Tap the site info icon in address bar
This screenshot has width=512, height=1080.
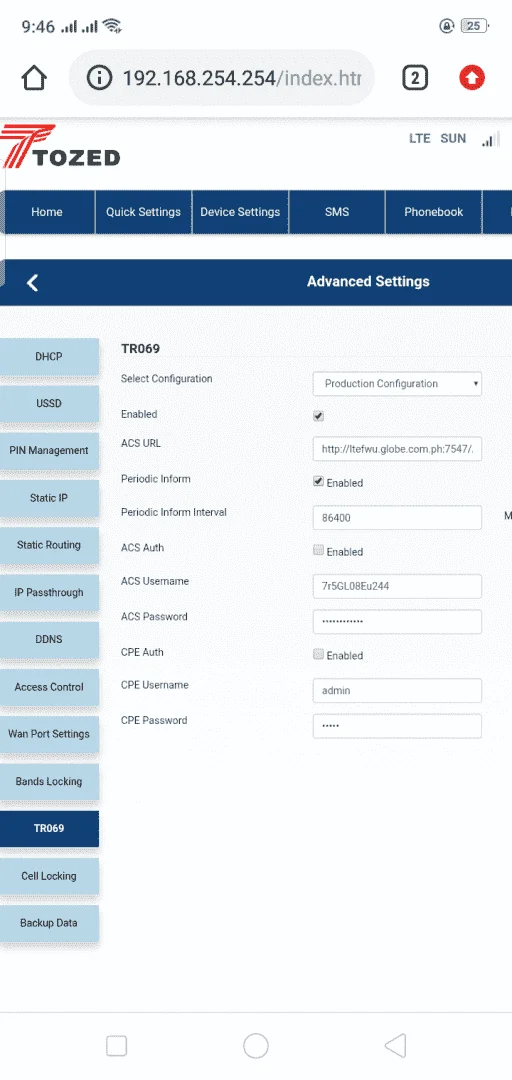(x=99, y=78)
